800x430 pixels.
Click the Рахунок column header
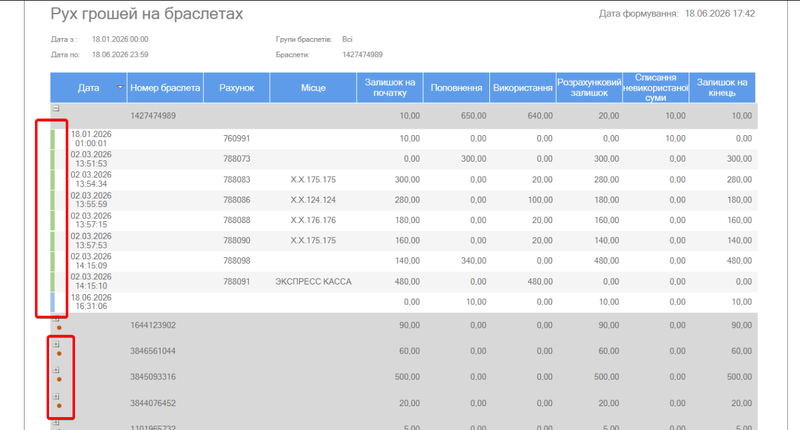pos(237,88)
